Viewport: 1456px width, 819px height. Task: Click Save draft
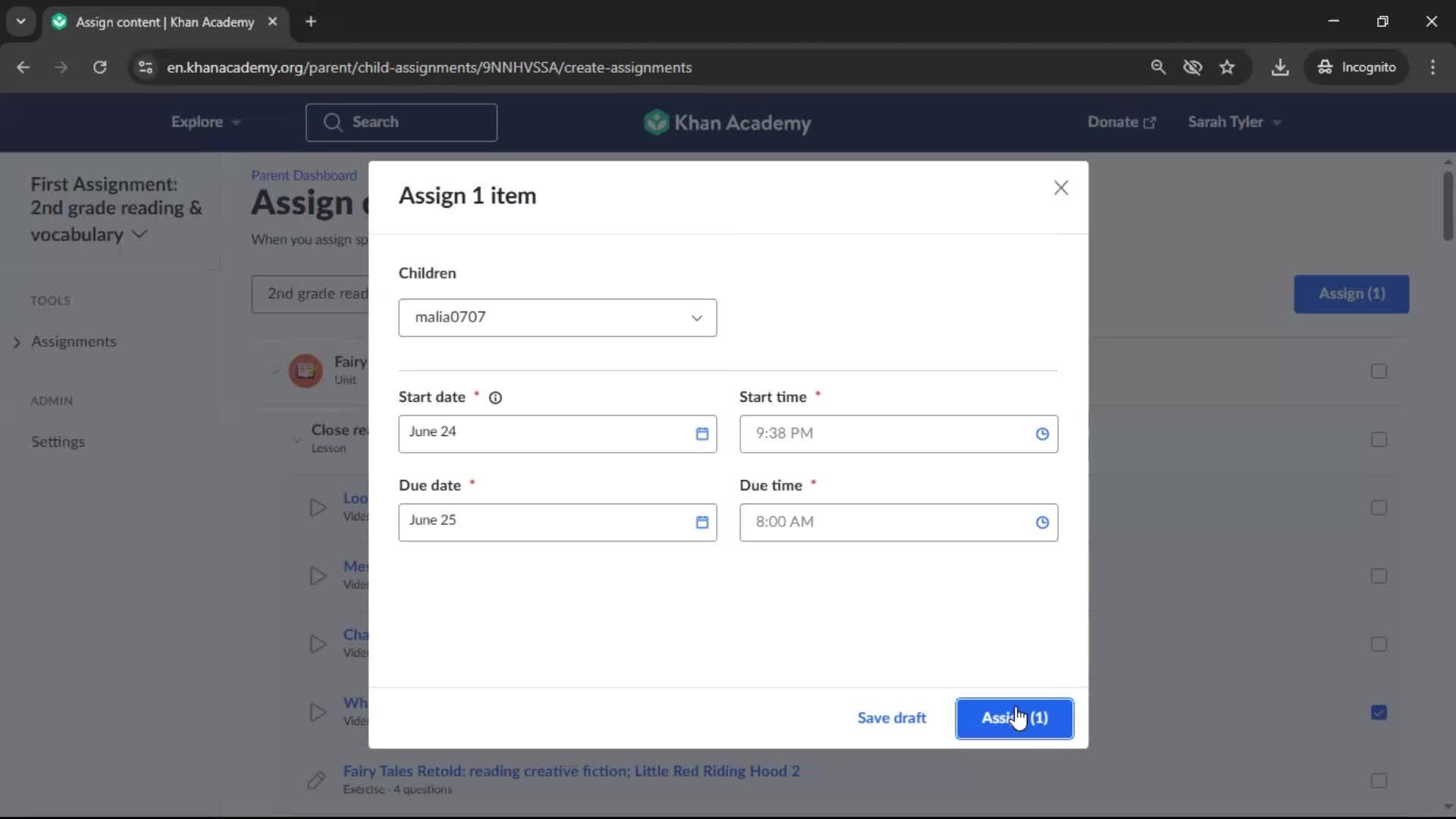coord(892,718)
